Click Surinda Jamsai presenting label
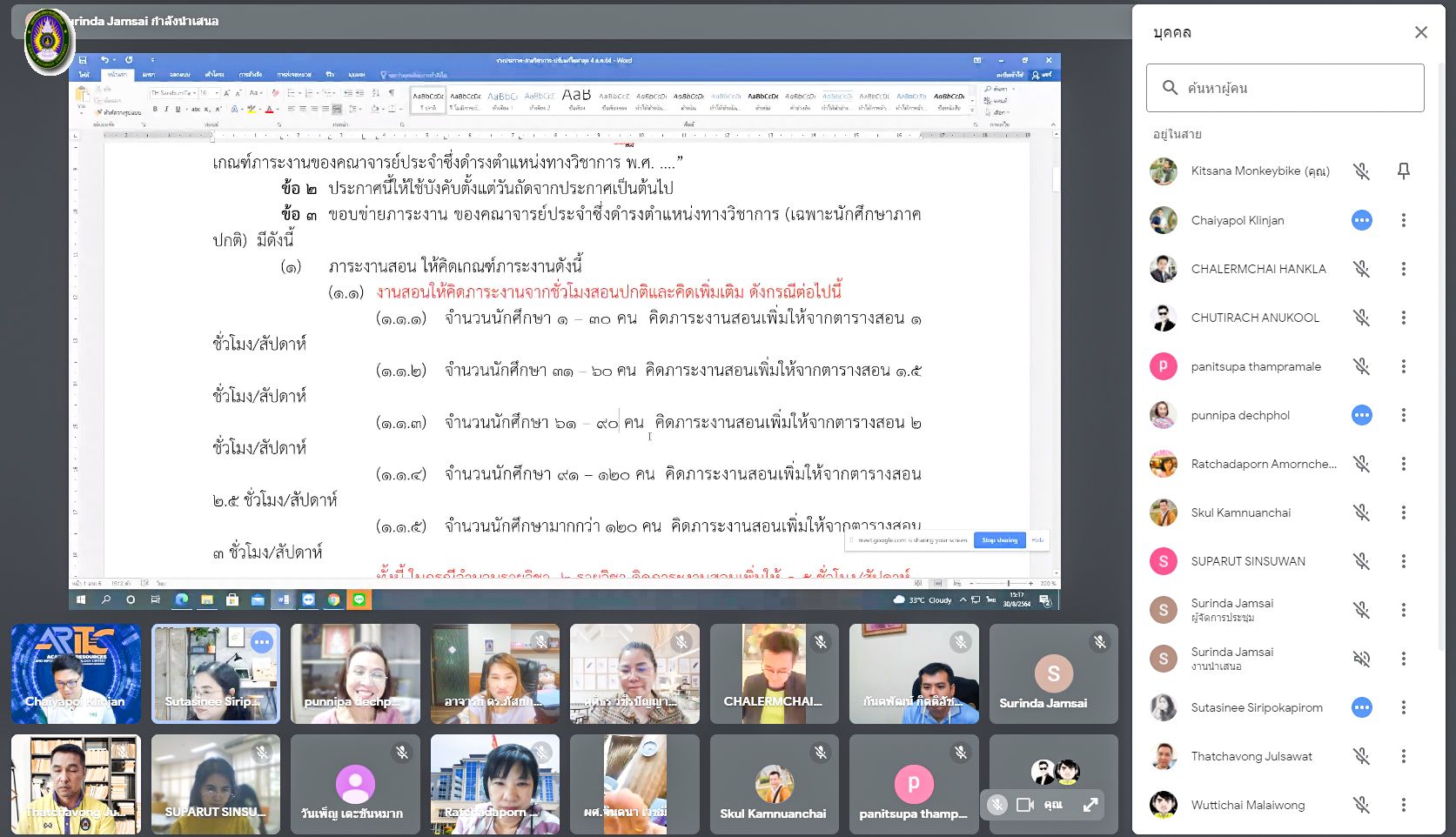Screen dimensions: 1456x837 (x=144, y=21)
